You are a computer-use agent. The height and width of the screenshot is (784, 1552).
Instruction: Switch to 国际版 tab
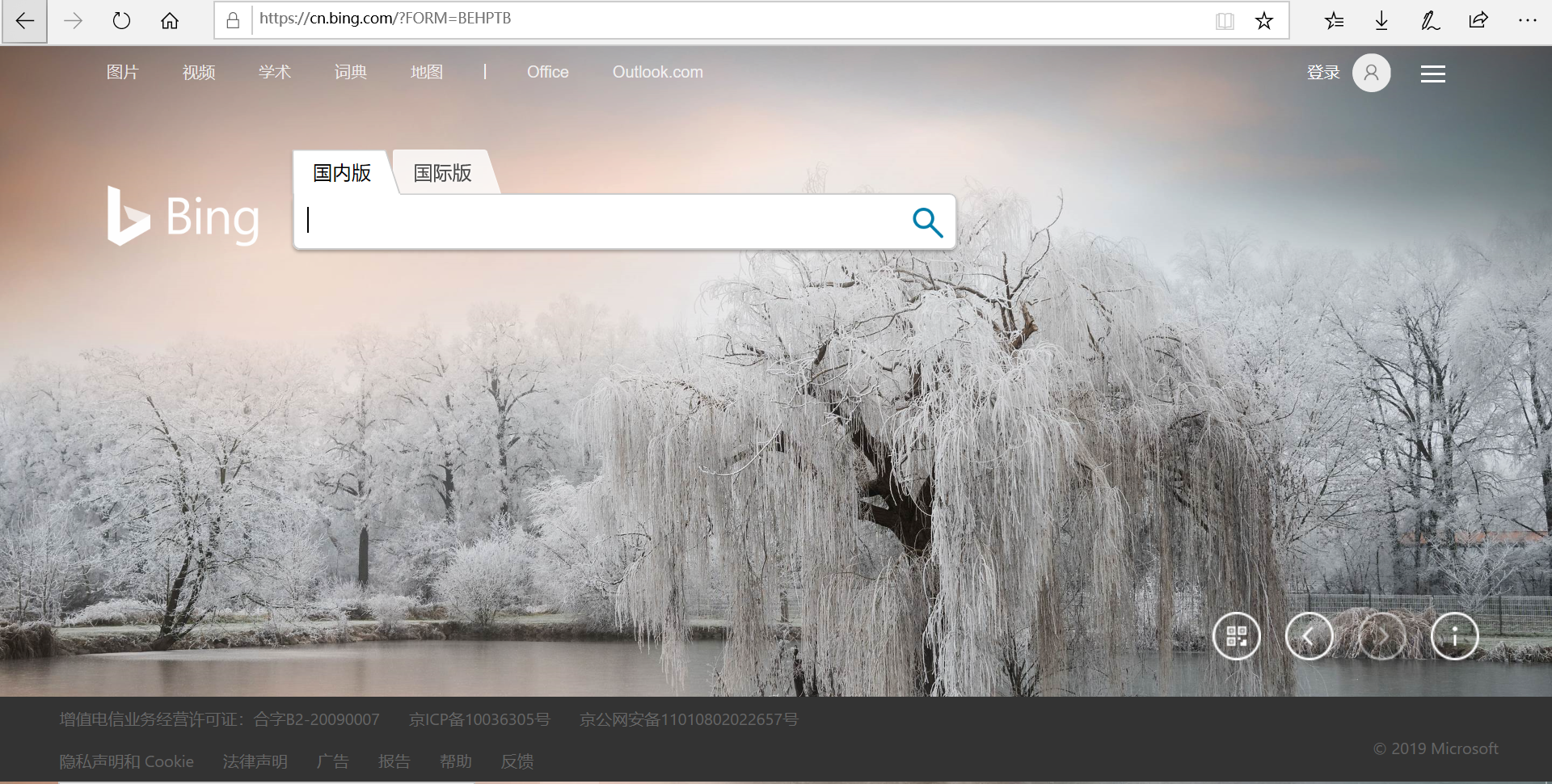pyautogui.click(x=443, y=172)
